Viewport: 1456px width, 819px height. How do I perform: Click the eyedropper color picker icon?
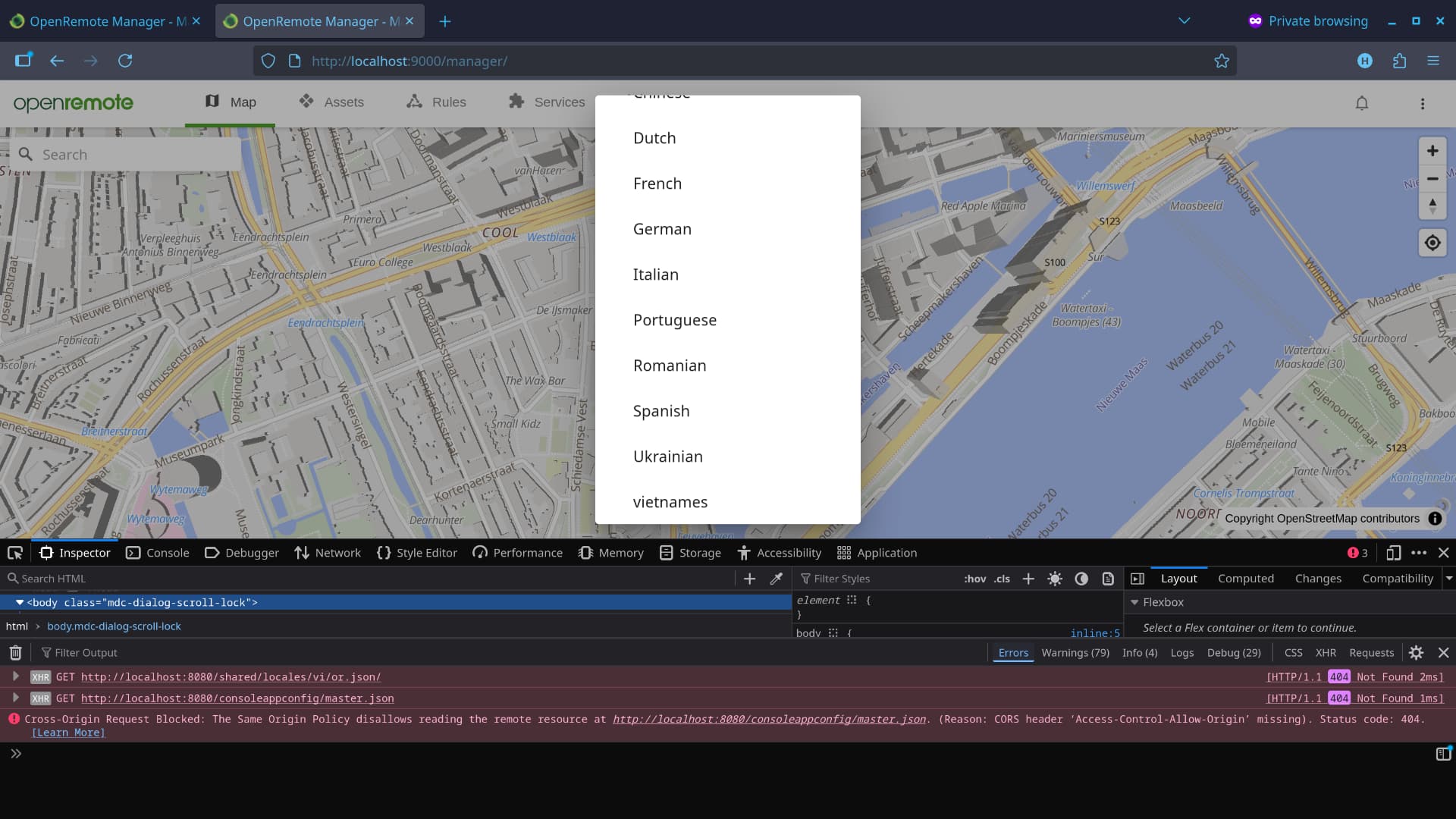click(777, 579)
